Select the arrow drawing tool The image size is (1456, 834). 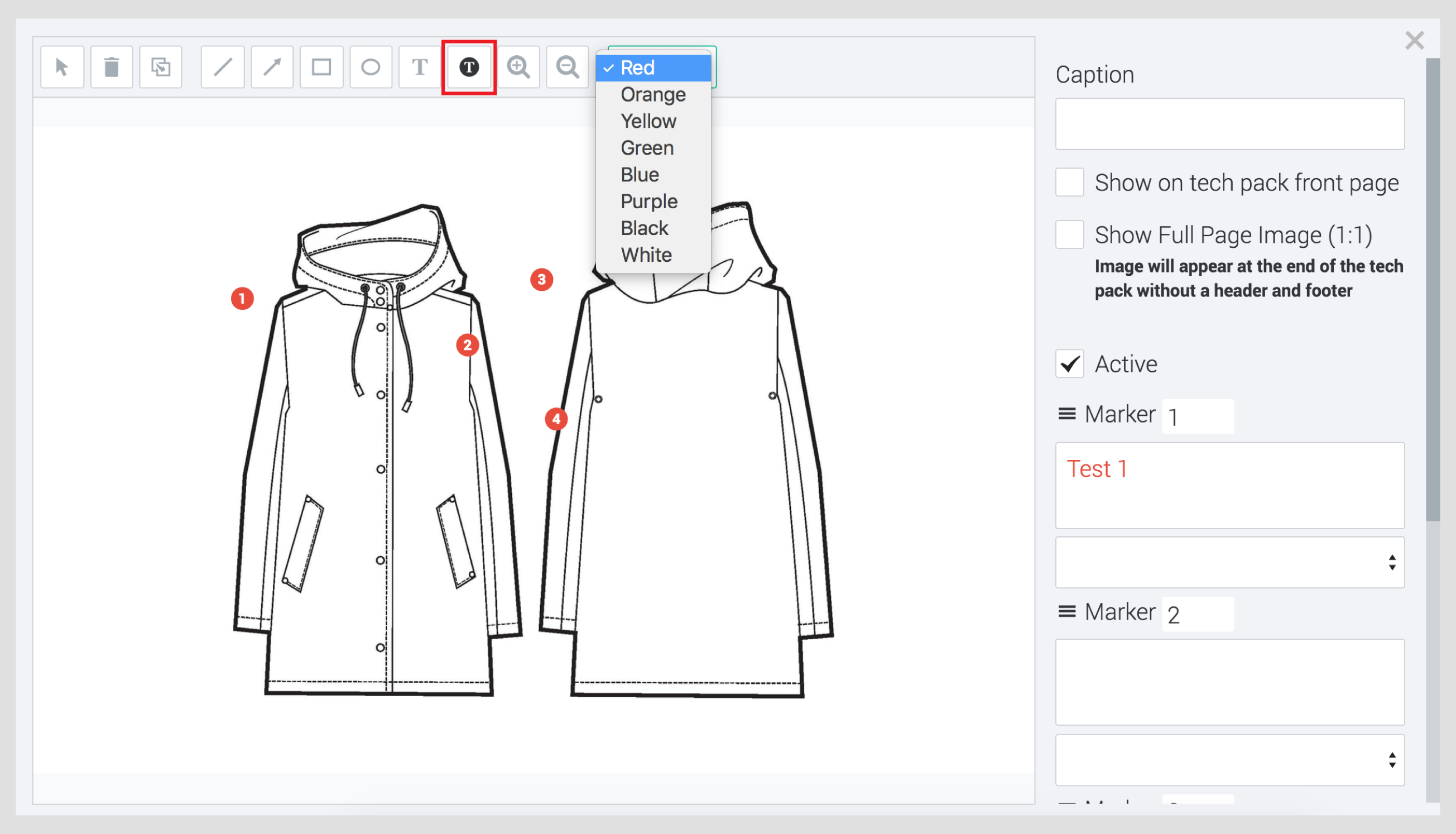pos(272,67)
